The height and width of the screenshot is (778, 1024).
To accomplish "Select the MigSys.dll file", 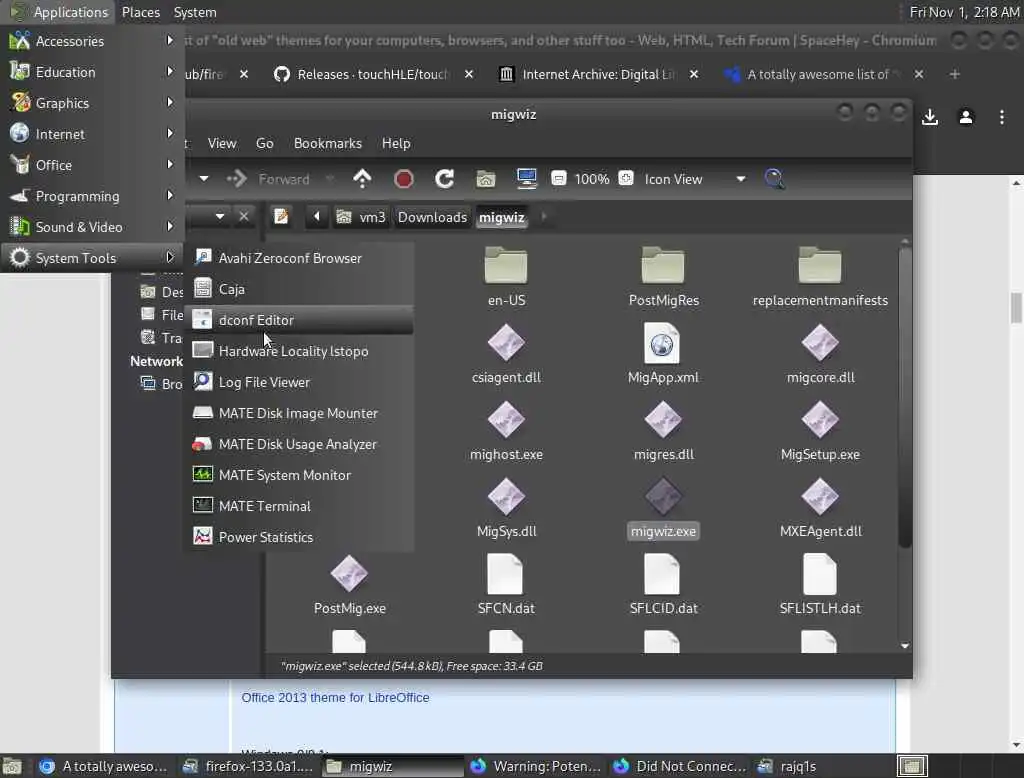I will [x=506, y=508].
